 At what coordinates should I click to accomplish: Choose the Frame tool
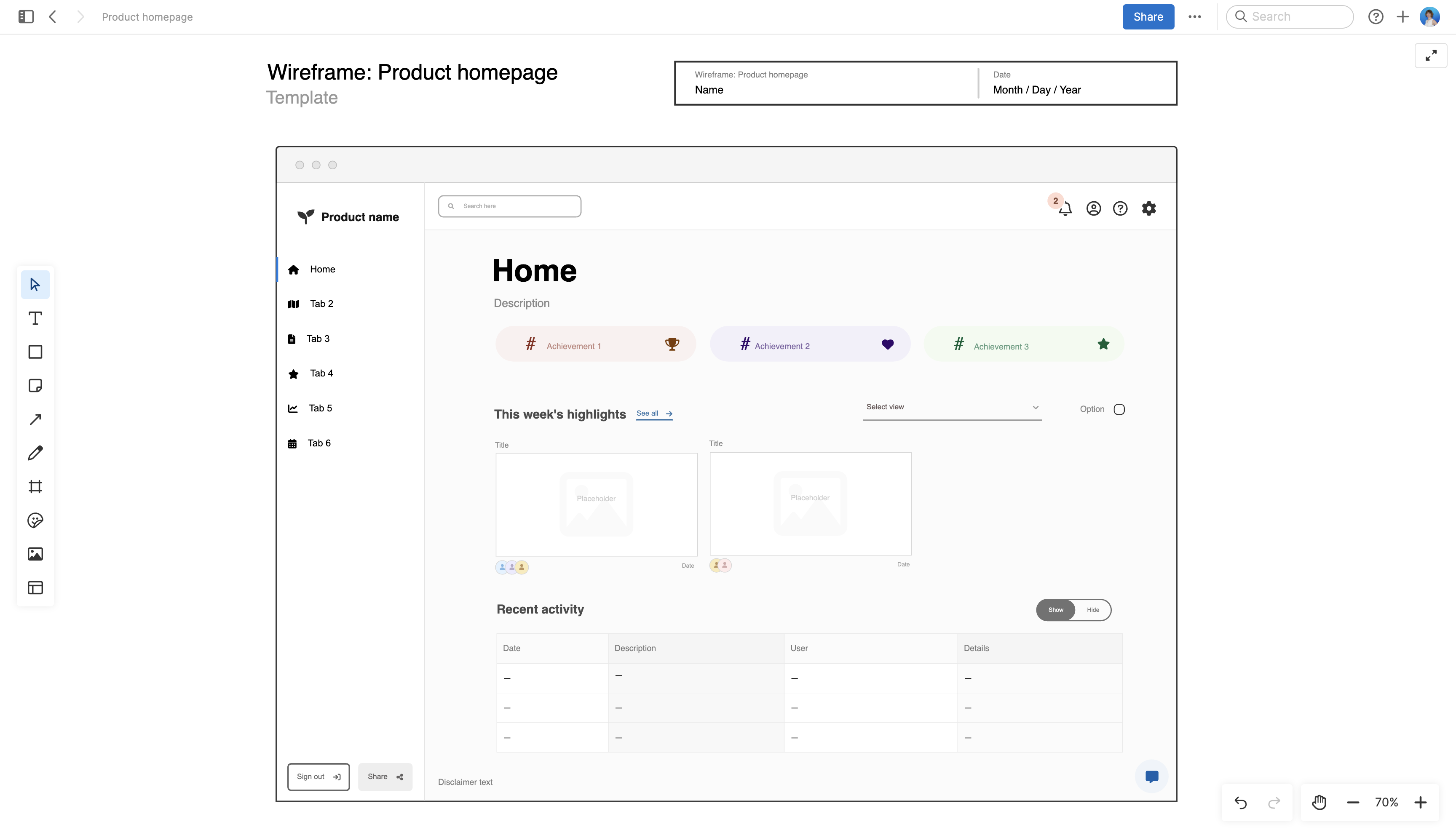pos(35,486)
